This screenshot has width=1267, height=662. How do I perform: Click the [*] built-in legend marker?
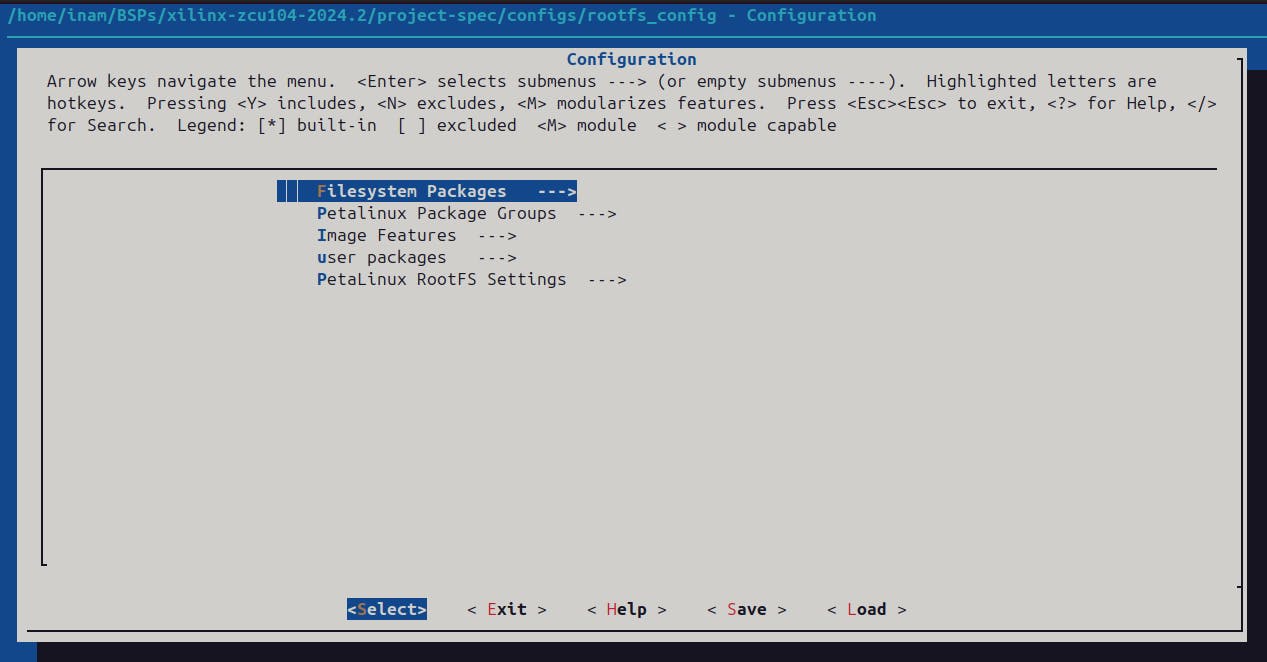coord(272,125)
